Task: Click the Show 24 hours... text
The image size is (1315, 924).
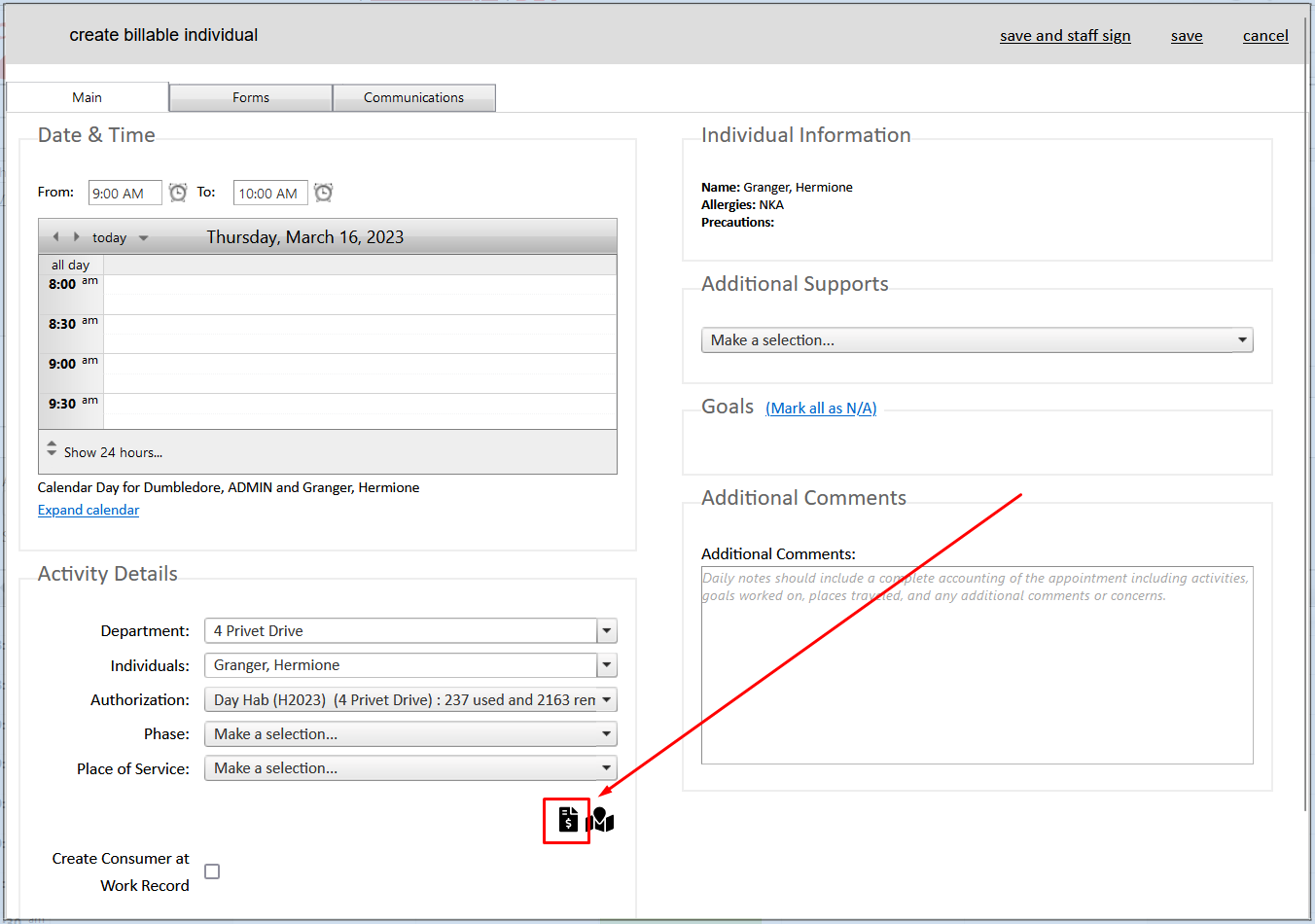Action: coord(113,452)
